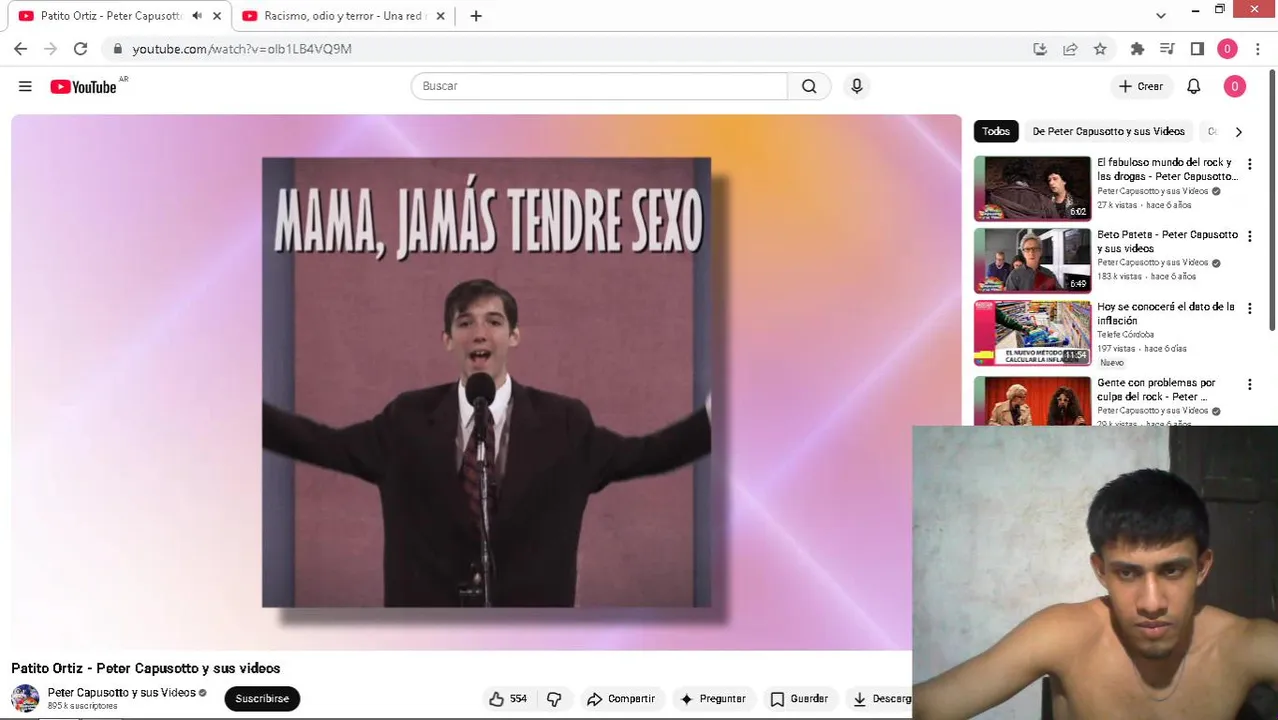Toggle the Chrome side panel
Viewport: 1278px width, 720px height.
point(1197,49)
